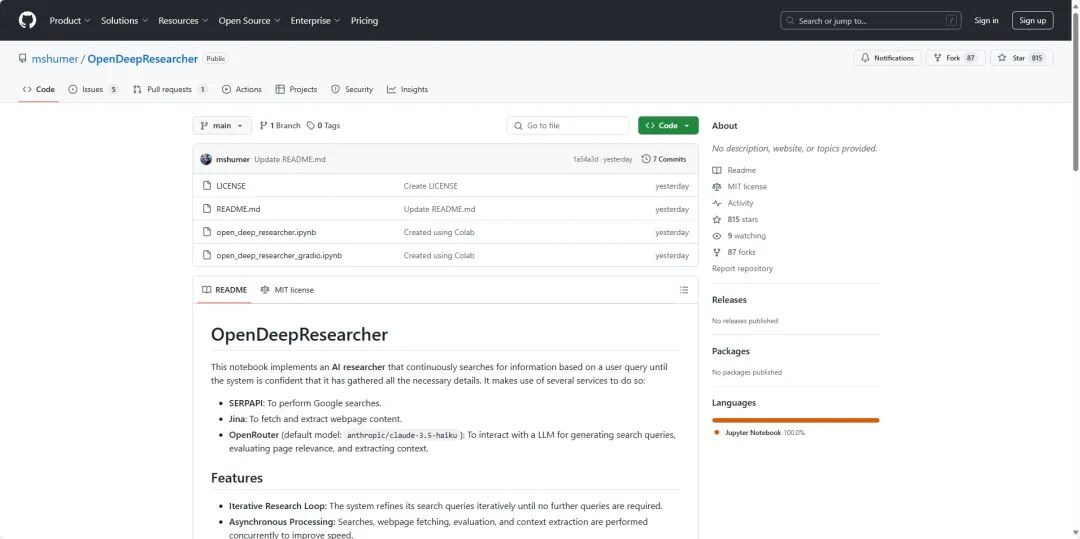Image resolution: width=1080 pixels, height=539 pixels.
Task: Click the repository icon before mshumer
Action: click(23, 59)
